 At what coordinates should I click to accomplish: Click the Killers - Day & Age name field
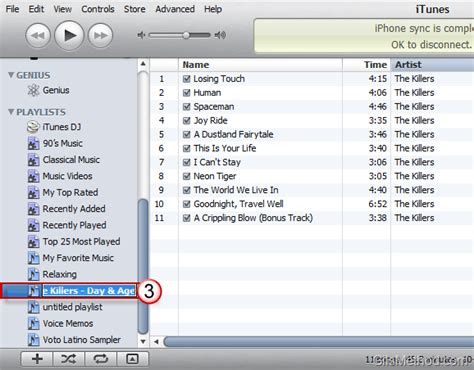pyautogui.click(x=89, y=291)
